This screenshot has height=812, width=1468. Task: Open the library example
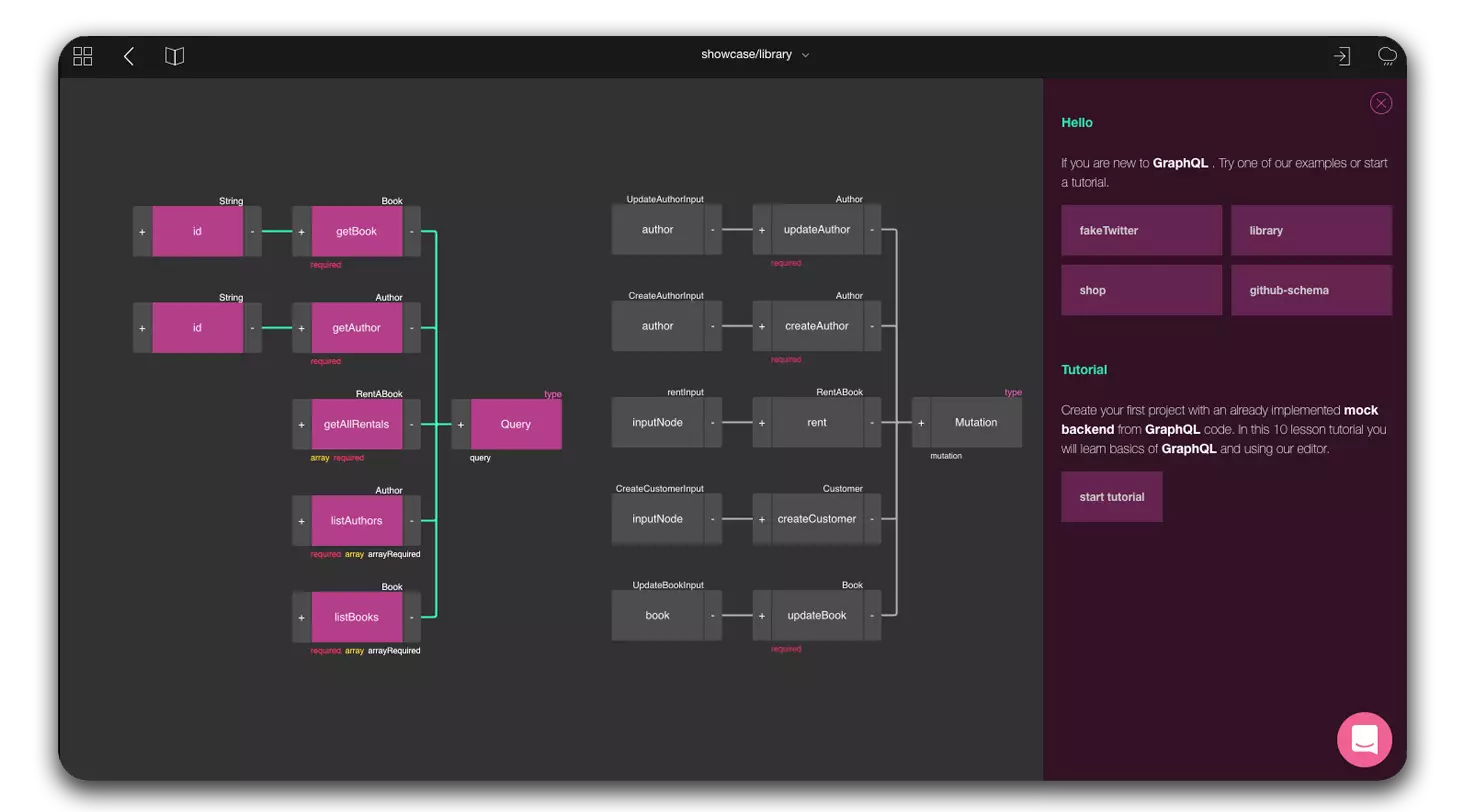1311,231
